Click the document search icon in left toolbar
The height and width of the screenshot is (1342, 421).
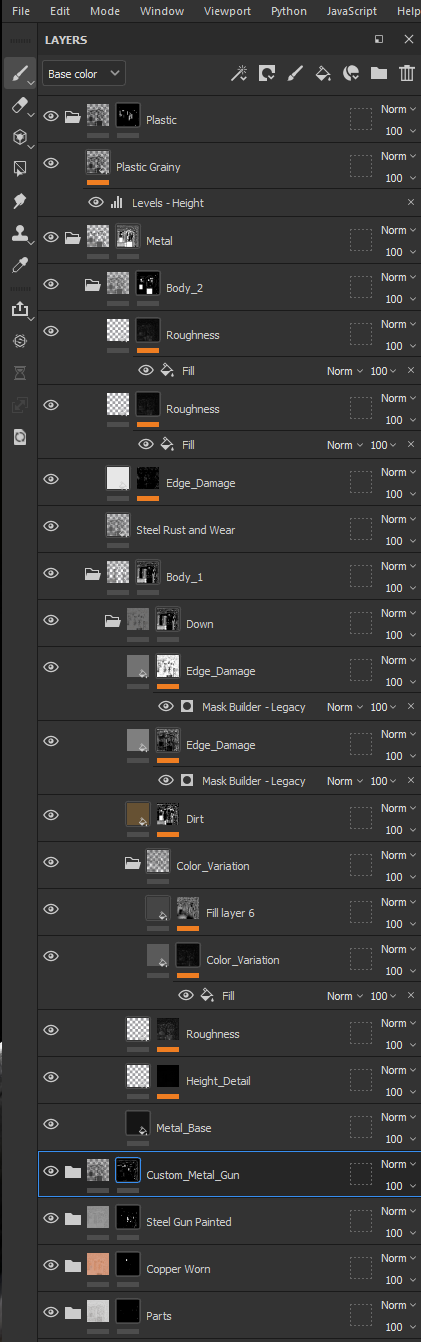(x=18, y=437)
